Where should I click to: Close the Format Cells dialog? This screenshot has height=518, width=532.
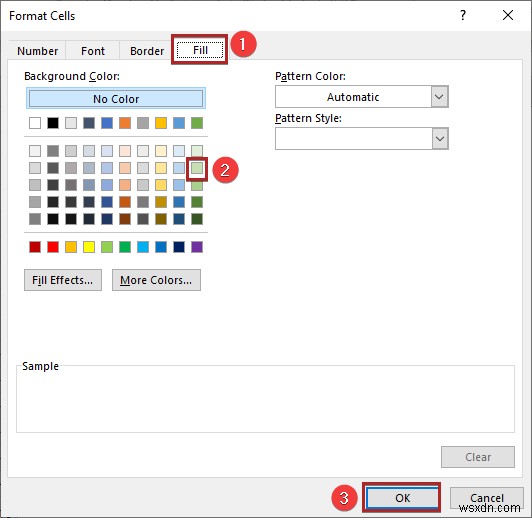[x=508, y=15]
